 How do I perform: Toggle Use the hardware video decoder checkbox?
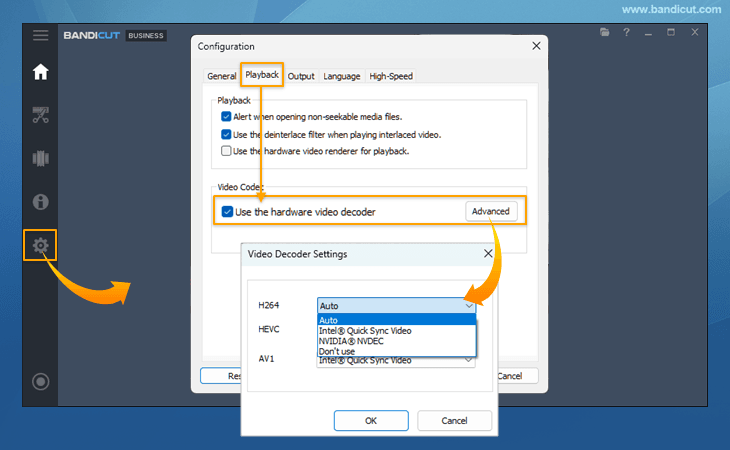coord(228,212)
